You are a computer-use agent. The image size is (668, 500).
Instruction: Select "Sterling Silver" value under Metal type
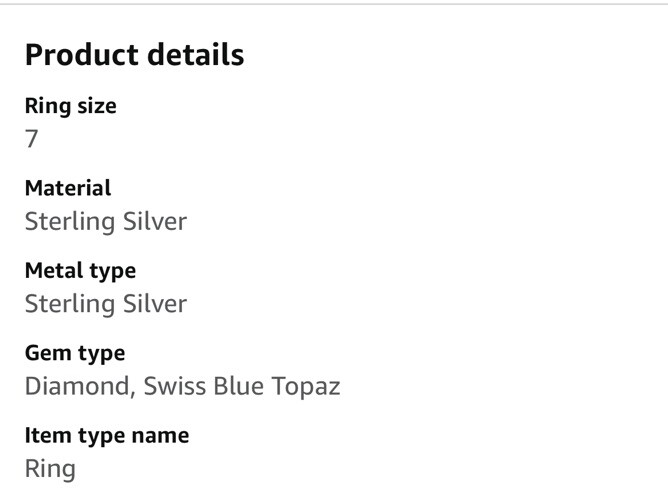pos(105,304)
